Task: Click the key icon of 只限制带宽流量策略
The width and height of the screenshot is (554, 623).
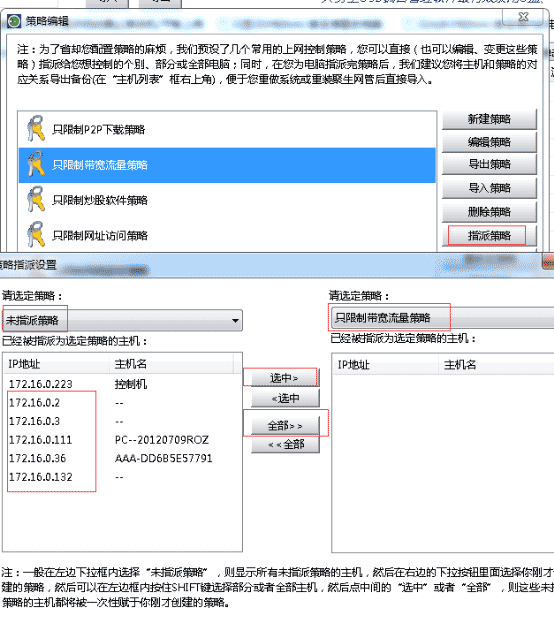Action: click(x=36, y=164)
